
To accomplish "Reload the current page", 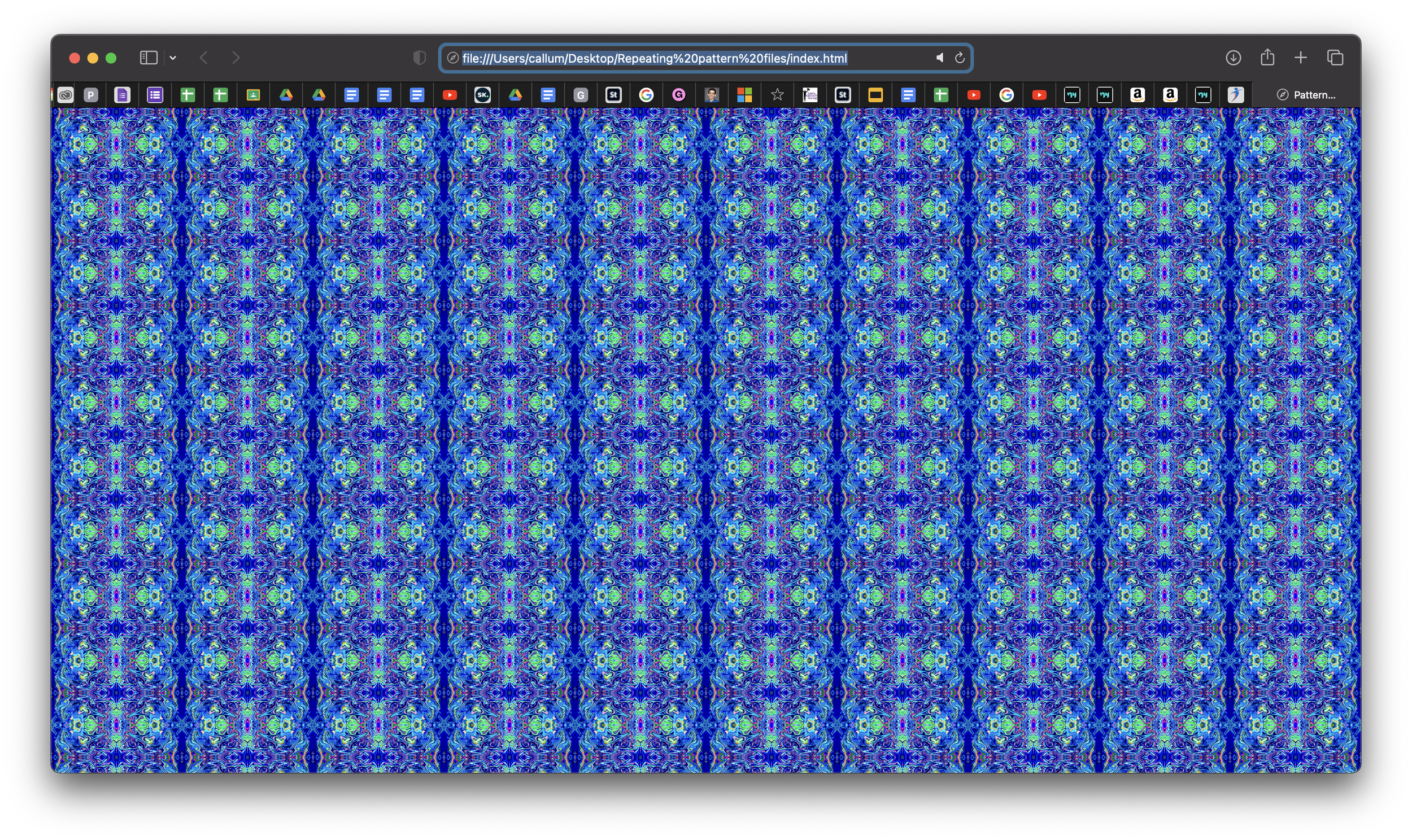I will 960,57.
